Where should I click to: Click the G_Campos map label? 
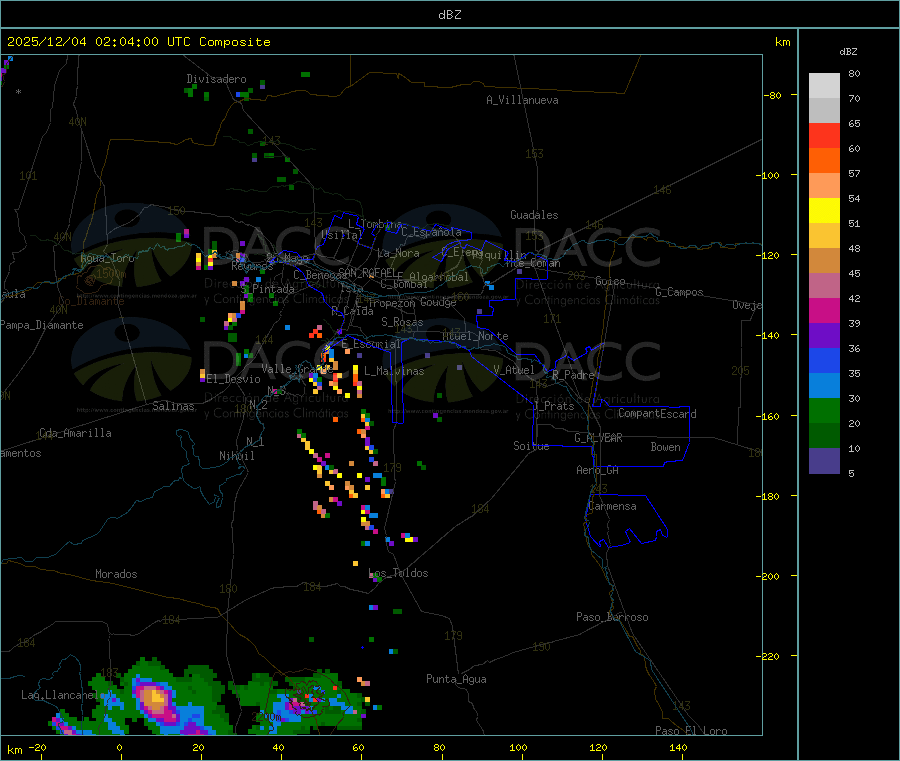pyautogui.click(x=680, y=292)
